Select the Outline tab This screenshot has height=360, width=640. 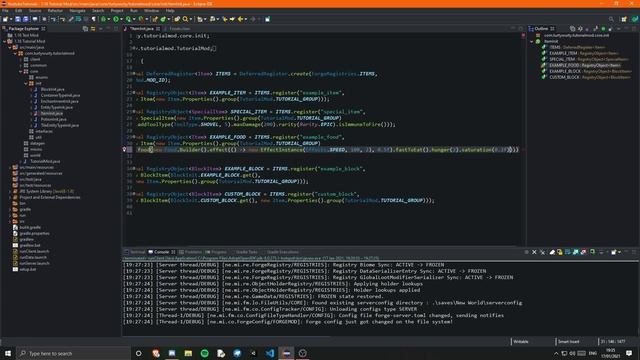[x=542, y=29]
